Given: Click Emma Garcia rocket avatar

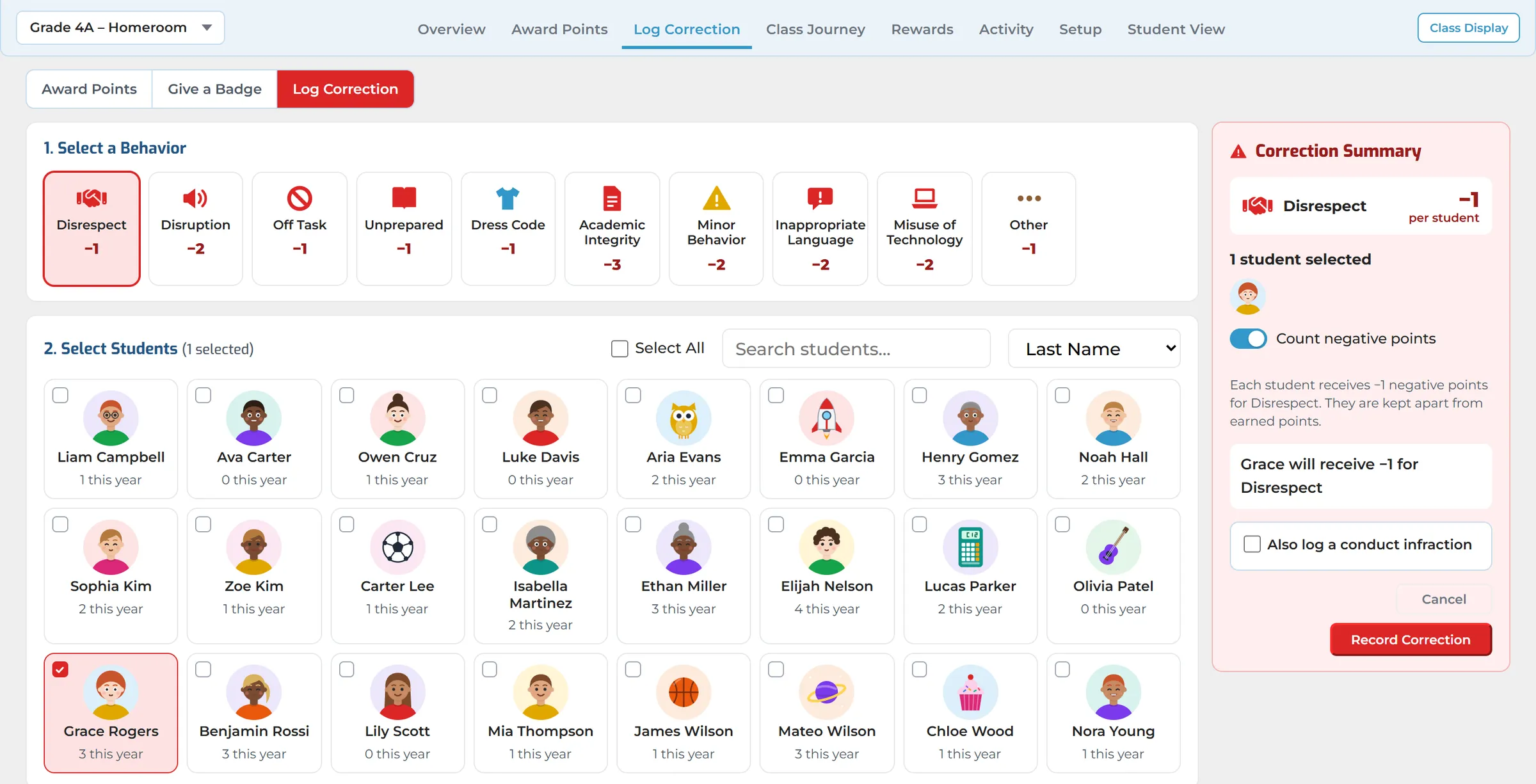Looking at the screenshot, I should click(x=826, y=419).
